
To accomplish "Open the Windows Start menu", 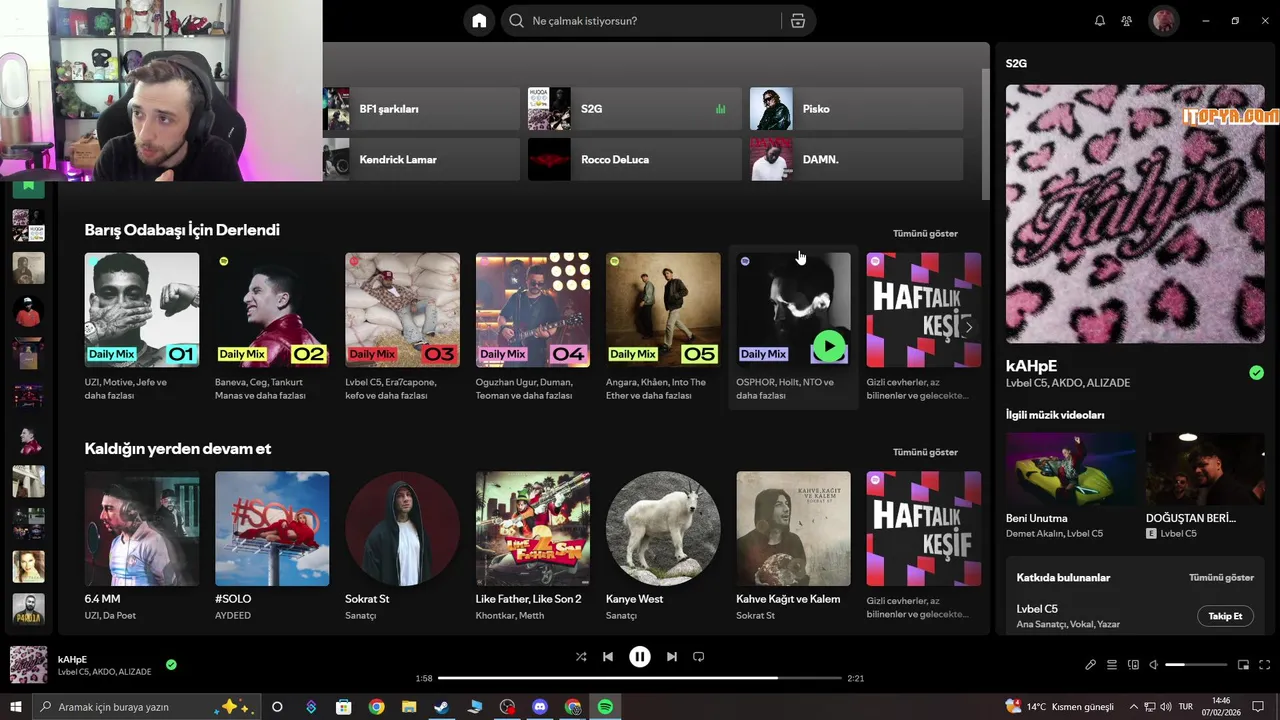I will click(x=15, y=707).
